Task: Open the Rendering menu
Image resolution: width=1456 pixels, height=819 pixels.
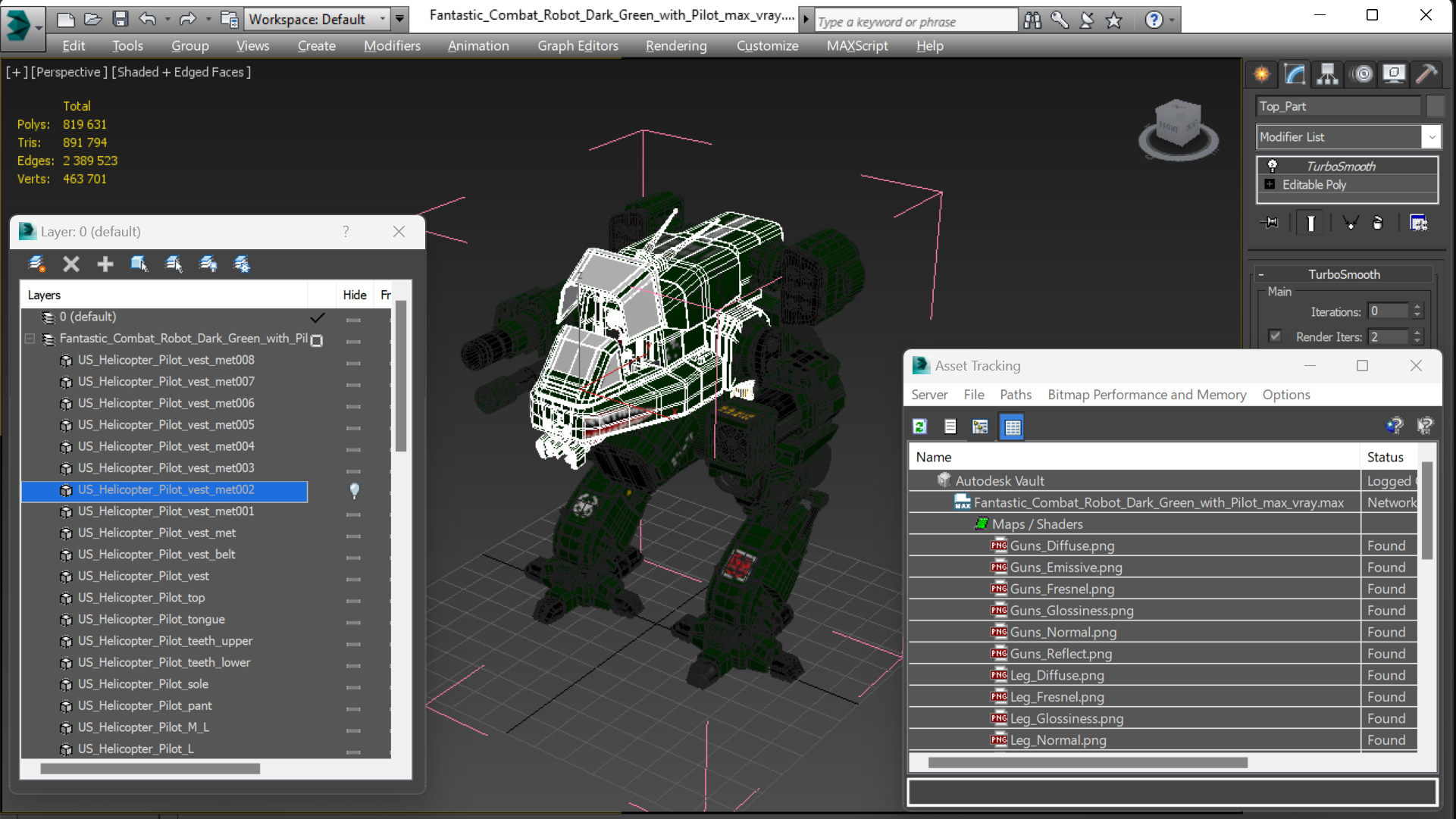Action: (675, 45)
